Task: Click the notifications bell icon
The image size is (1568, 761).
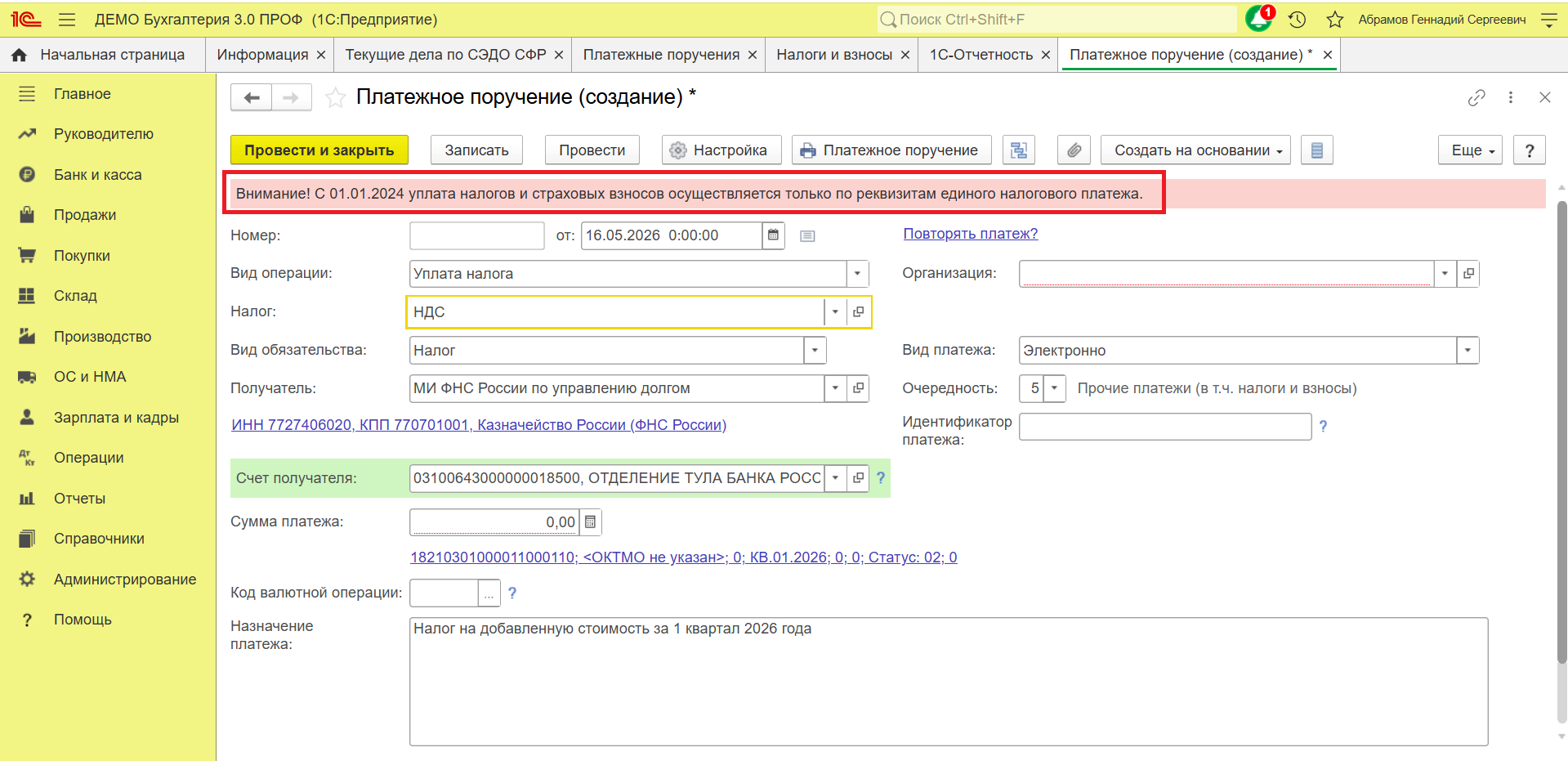Action: (x=1258, y=19)
